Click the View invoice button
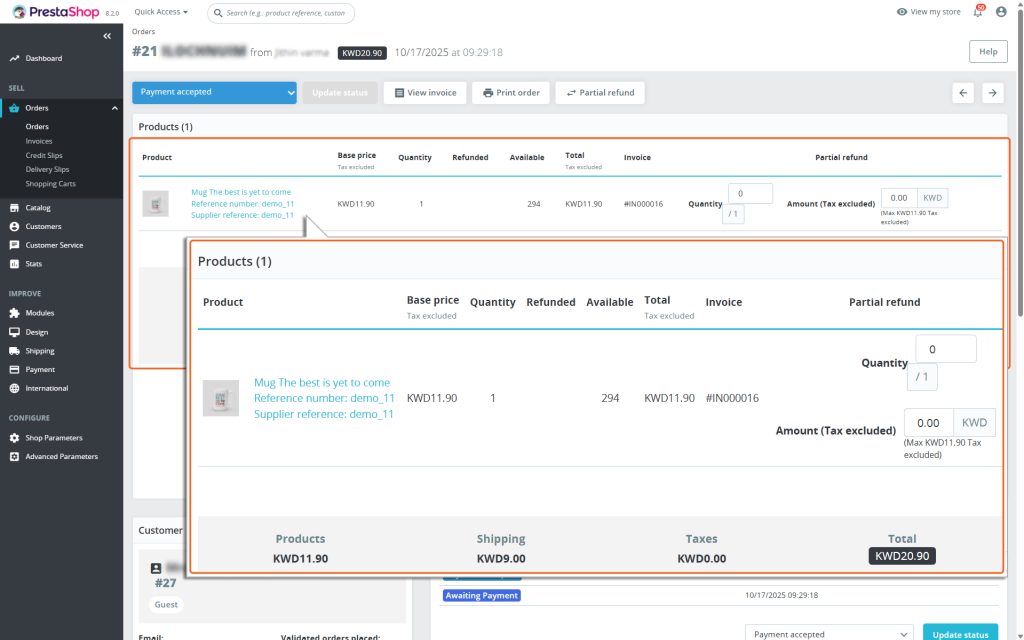Screen dimensions: 1024x640 pos(425,92)
